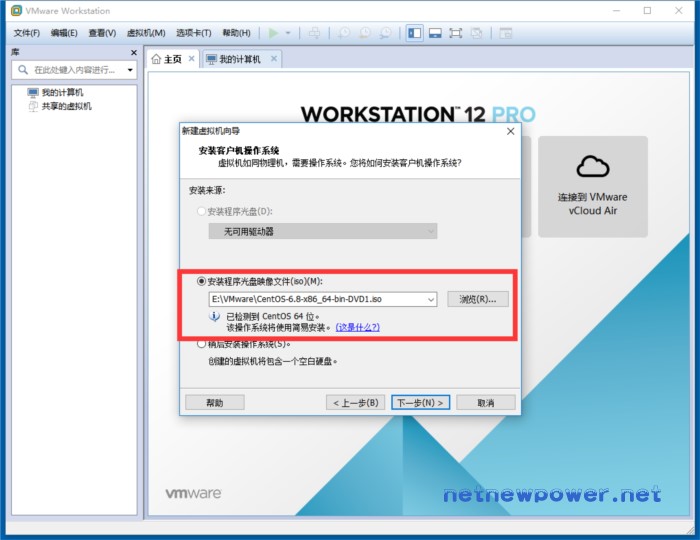
Task: Open the 编辑(E) menu
Action: pos(64,33)
